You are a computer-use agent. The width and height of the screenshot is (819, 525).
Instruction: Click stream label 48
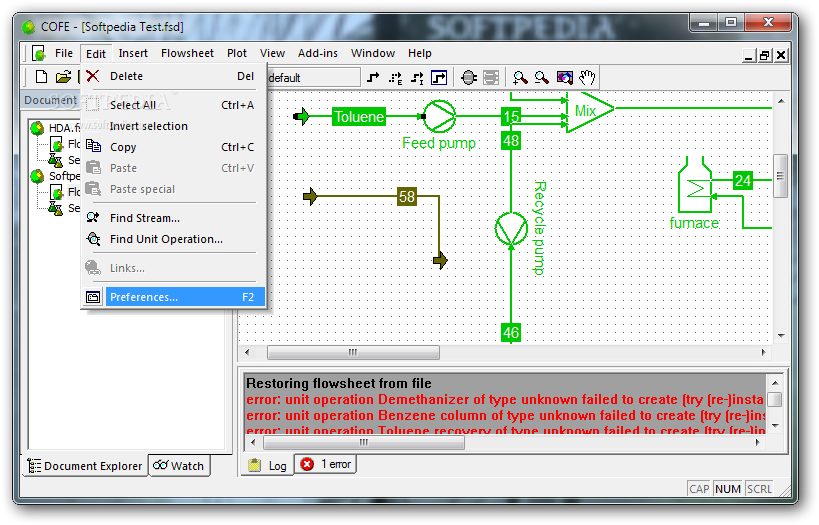coord(511,141)
